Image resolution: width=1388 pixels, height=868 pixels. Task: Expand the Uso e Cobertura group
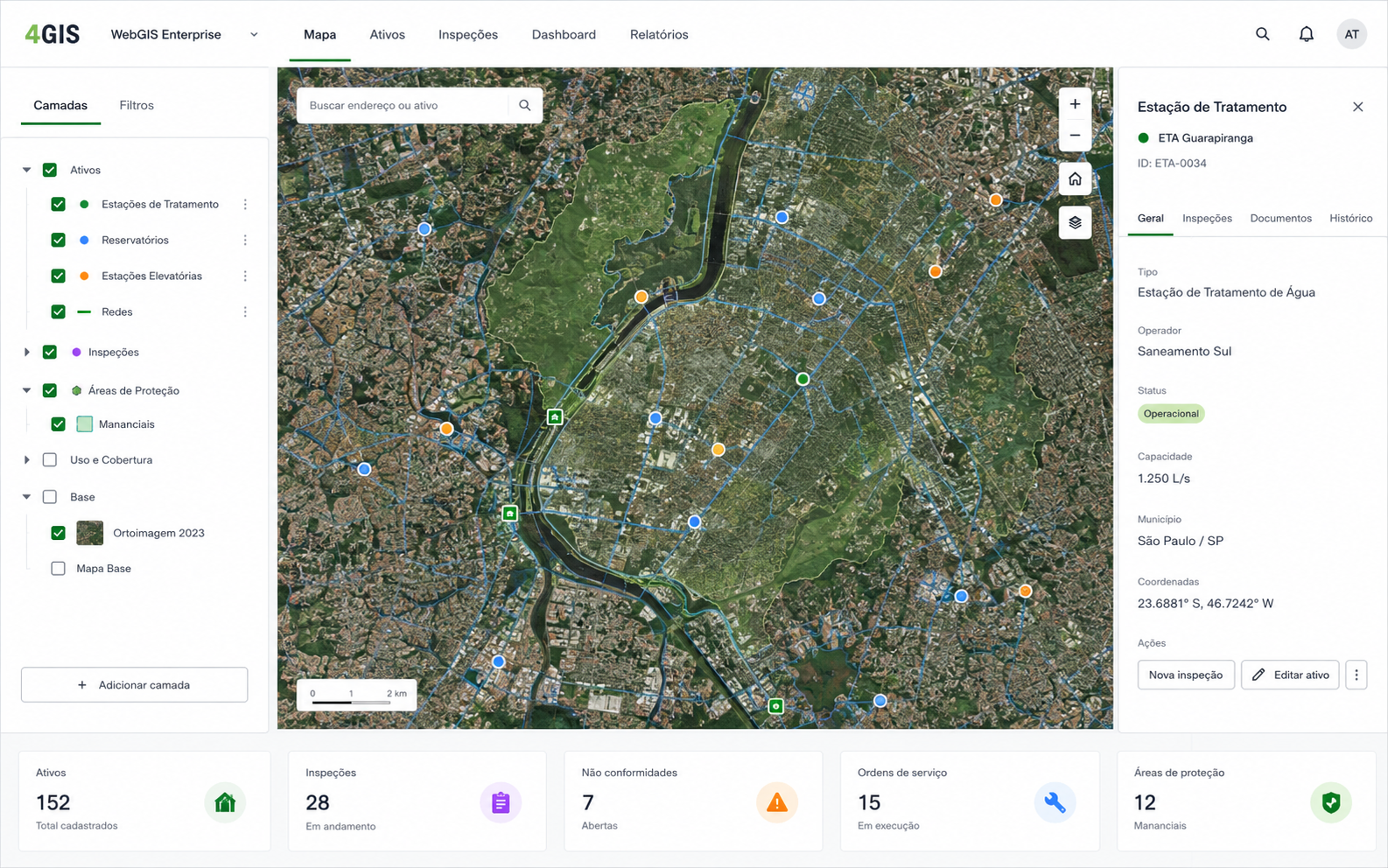[26, 459]
